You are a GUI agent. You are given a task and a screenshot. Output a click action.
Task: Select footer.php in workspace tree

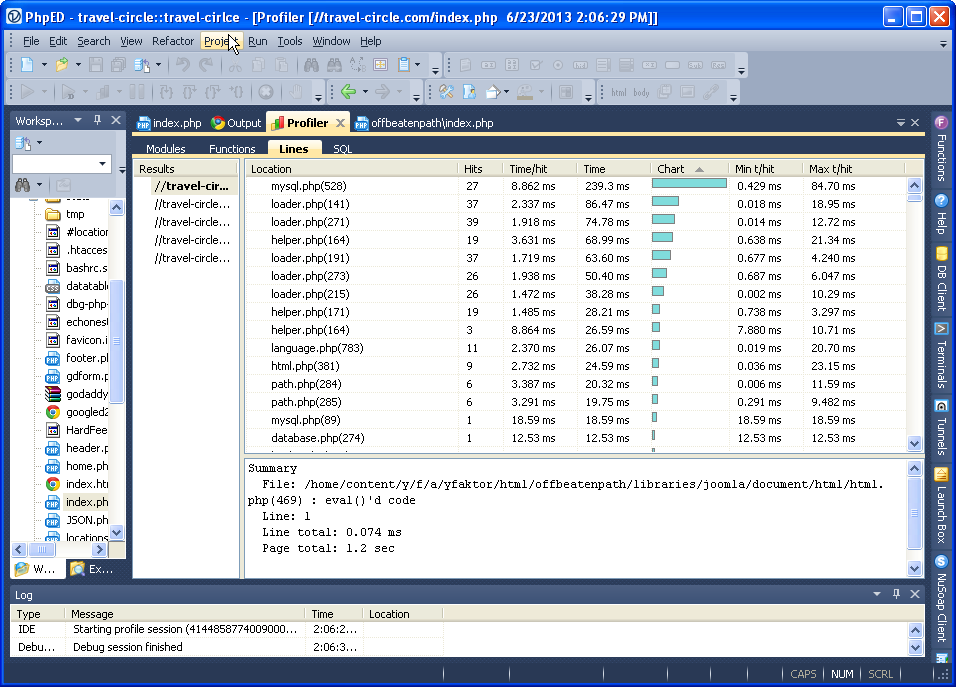pos(87,358)
